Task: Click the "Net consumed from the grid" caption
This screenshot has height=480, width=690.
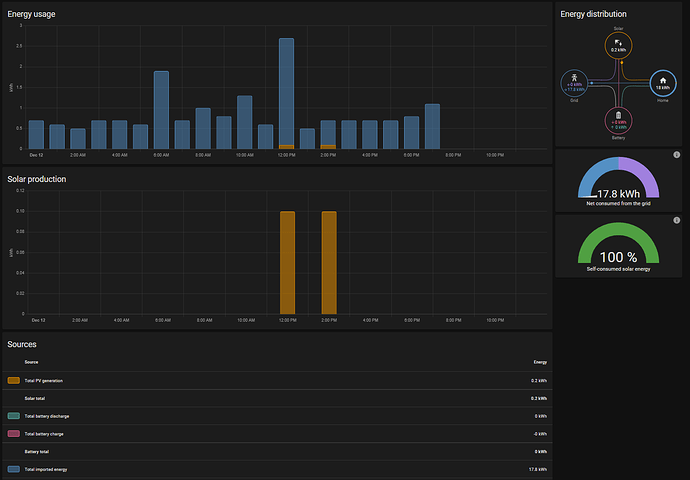Action: click(618, 204)
